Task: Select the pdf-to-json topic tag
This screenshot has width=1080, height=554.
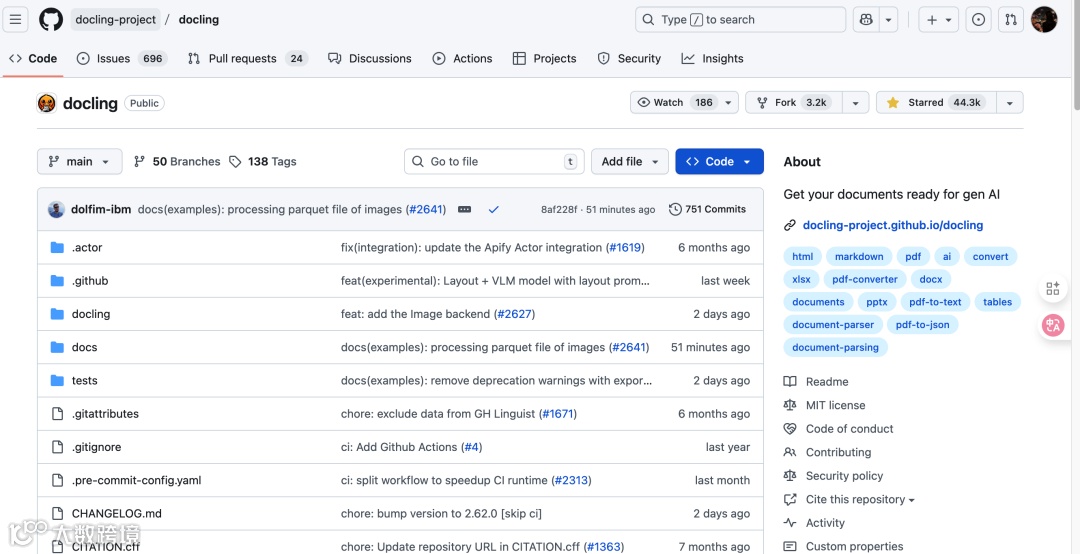Action: tap(922, 325)
